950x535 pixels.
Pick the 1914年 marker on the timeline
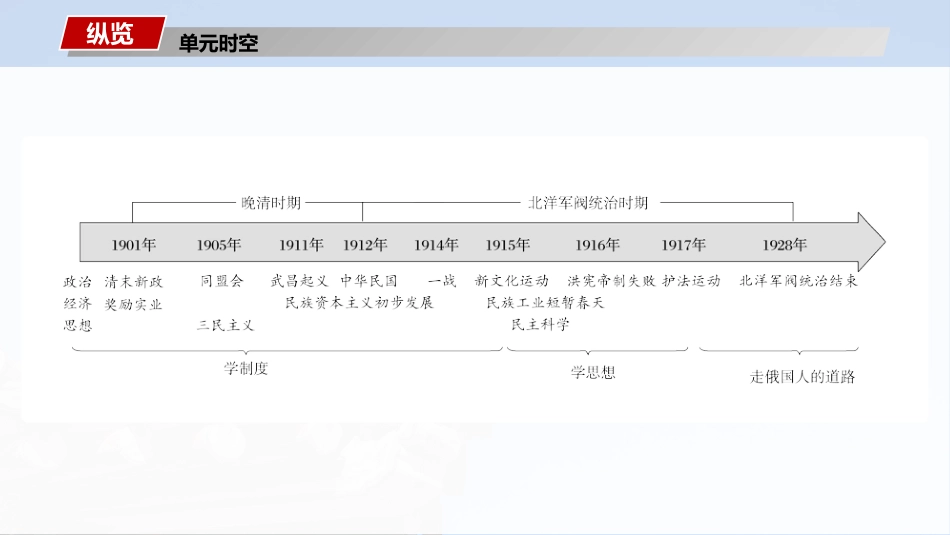(x=436, y=245)
